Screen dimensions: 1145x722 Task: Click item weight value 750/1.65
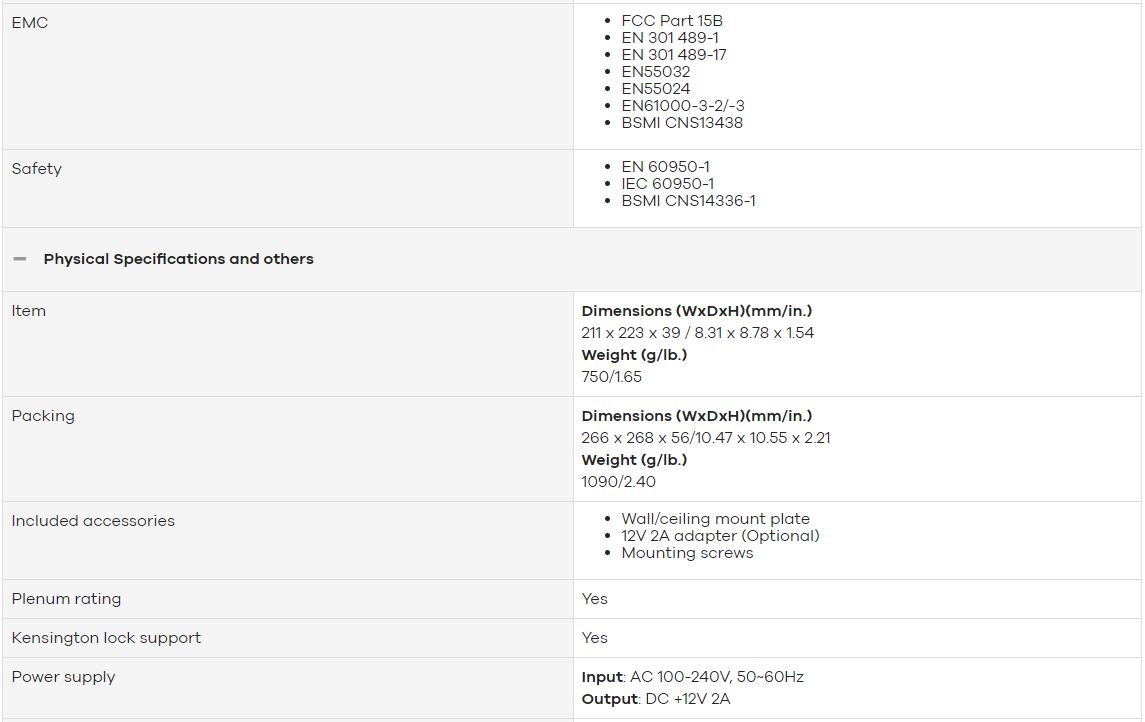[x=611, y=377]
